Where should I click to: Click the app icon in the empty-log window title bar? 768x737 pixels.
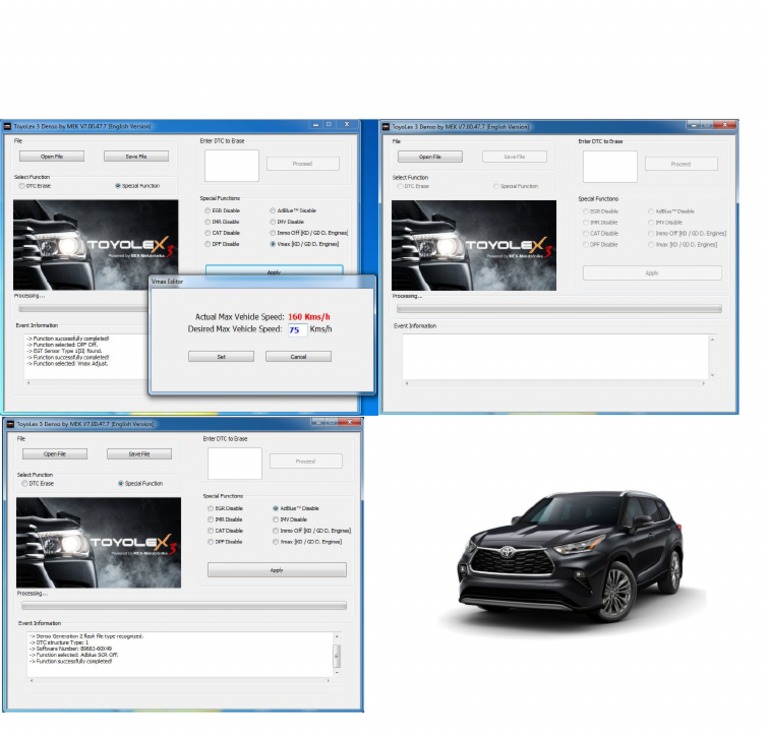point(386,127)
